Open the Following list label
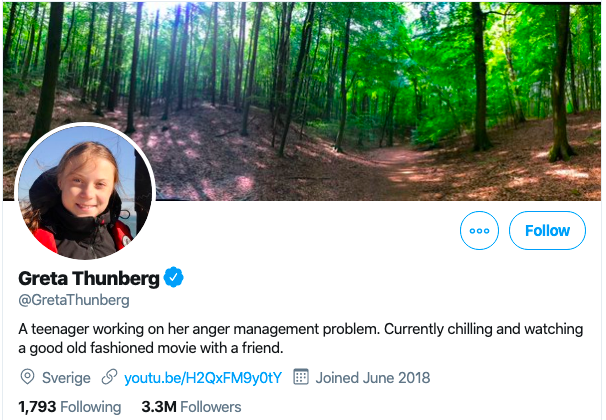 click(91, 407)
